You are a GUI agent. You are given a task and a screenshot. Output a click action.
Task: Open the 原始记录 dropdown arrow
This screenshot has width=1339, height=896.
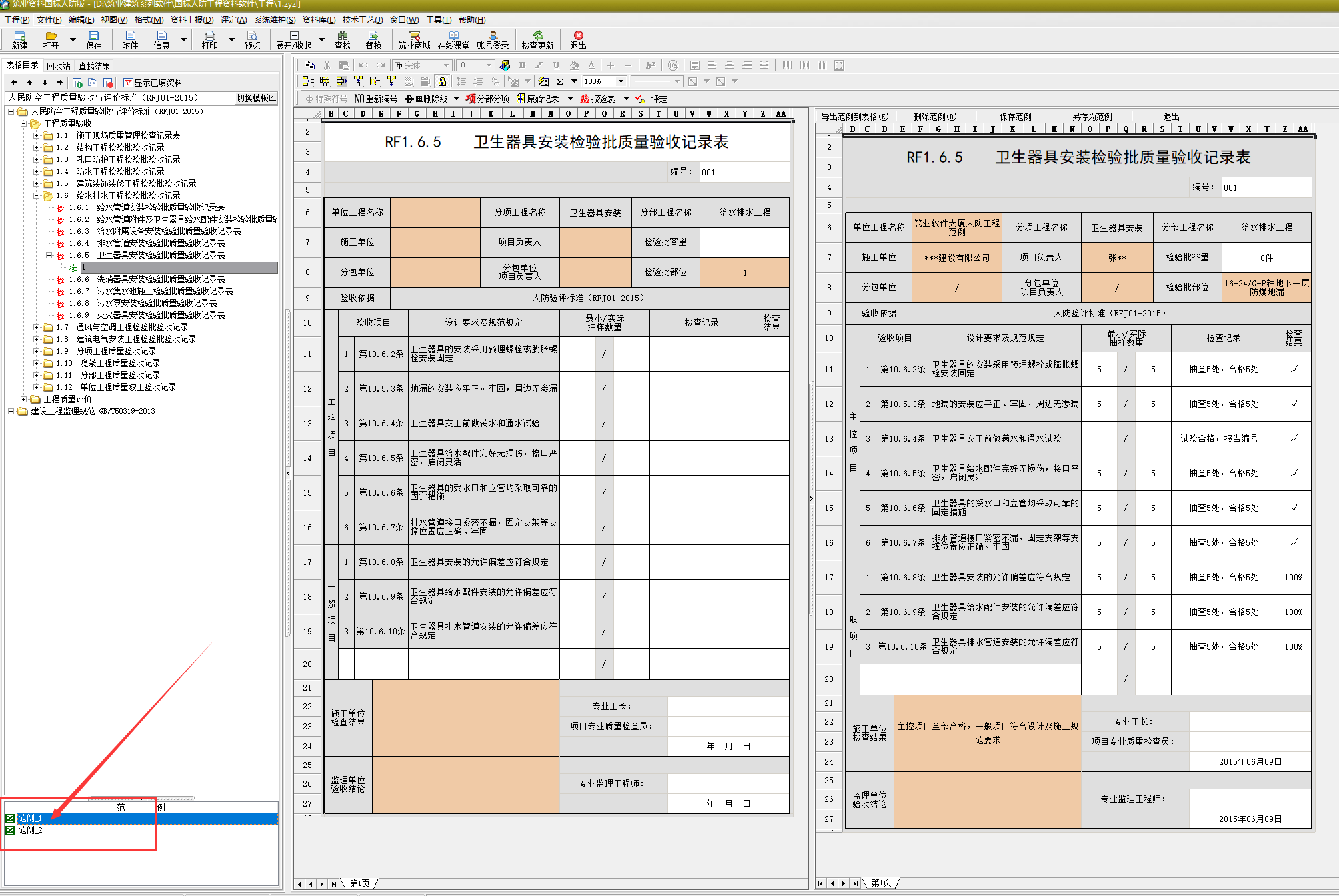570,99
